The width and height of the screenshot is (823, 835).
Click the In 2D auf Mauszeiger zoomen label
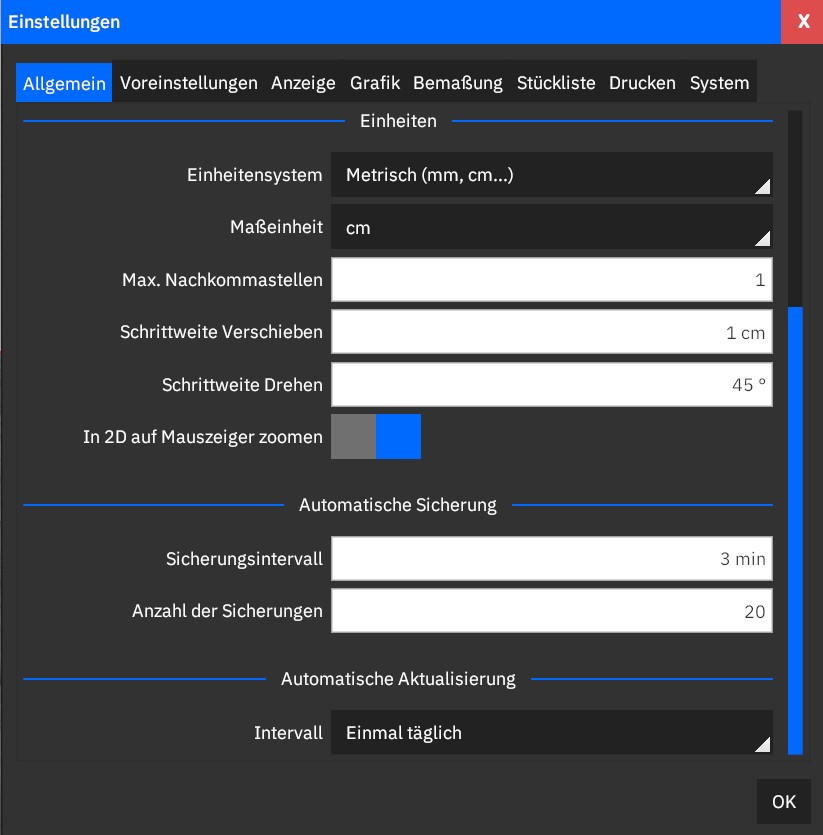(203, 437)
